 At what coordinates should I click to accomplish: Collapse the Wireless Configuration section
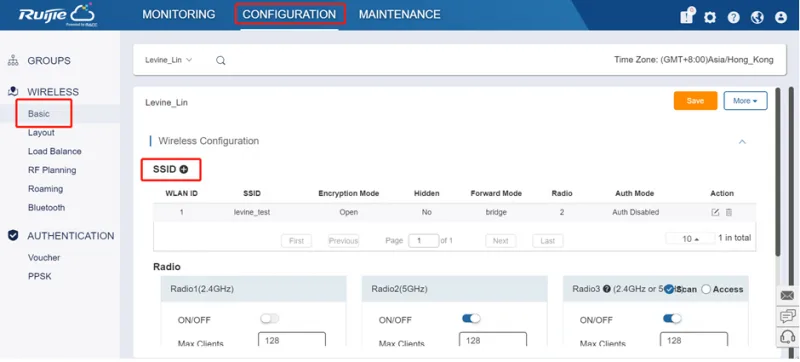coord(742,142)
